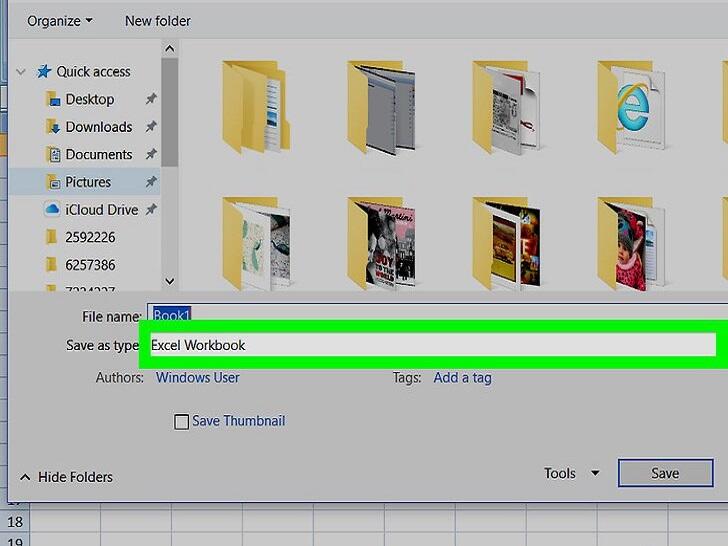The width and height of the screenshot is (728, 546).
Task: Open the Desktop folder icon in sidebar
Action: [x=53, y=99]
